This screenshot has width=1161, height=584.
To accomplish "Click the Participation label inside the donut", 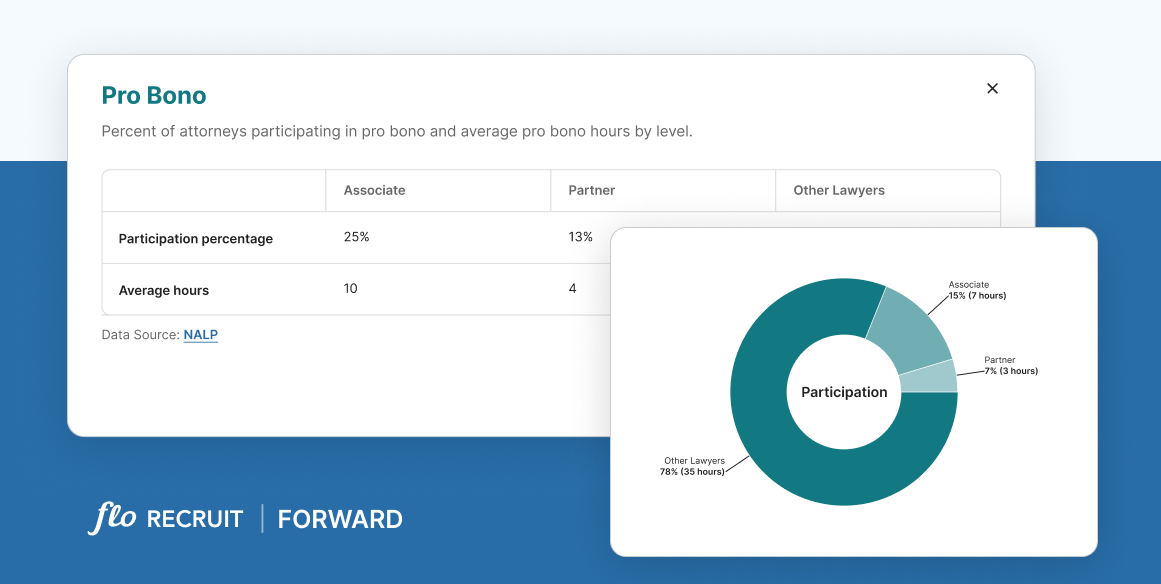I will pyautogui.click(x=843, y=392).
